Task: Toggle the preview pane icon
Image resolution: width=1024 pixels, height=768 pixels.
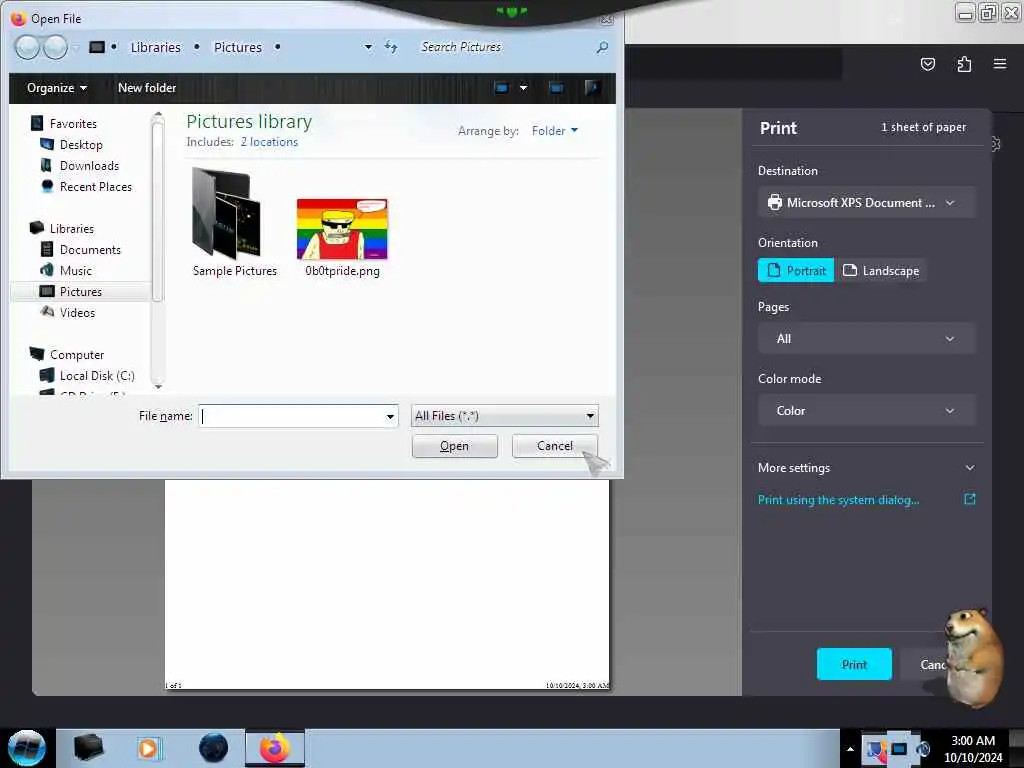Action: 556,88
